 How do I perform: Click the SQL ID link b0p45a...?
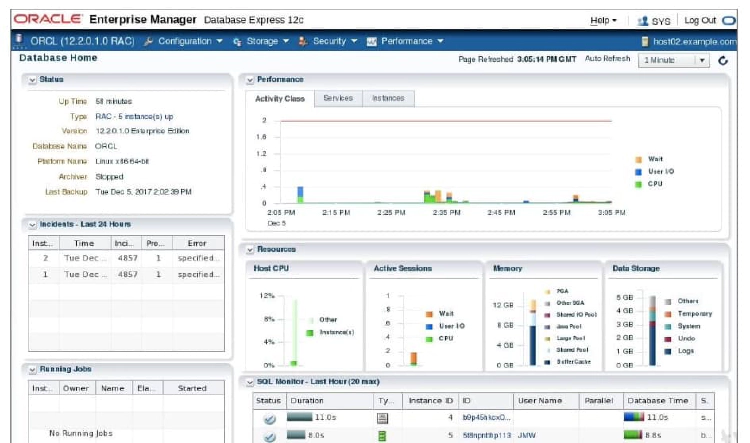pyautogui.click(x=486, y=418)
